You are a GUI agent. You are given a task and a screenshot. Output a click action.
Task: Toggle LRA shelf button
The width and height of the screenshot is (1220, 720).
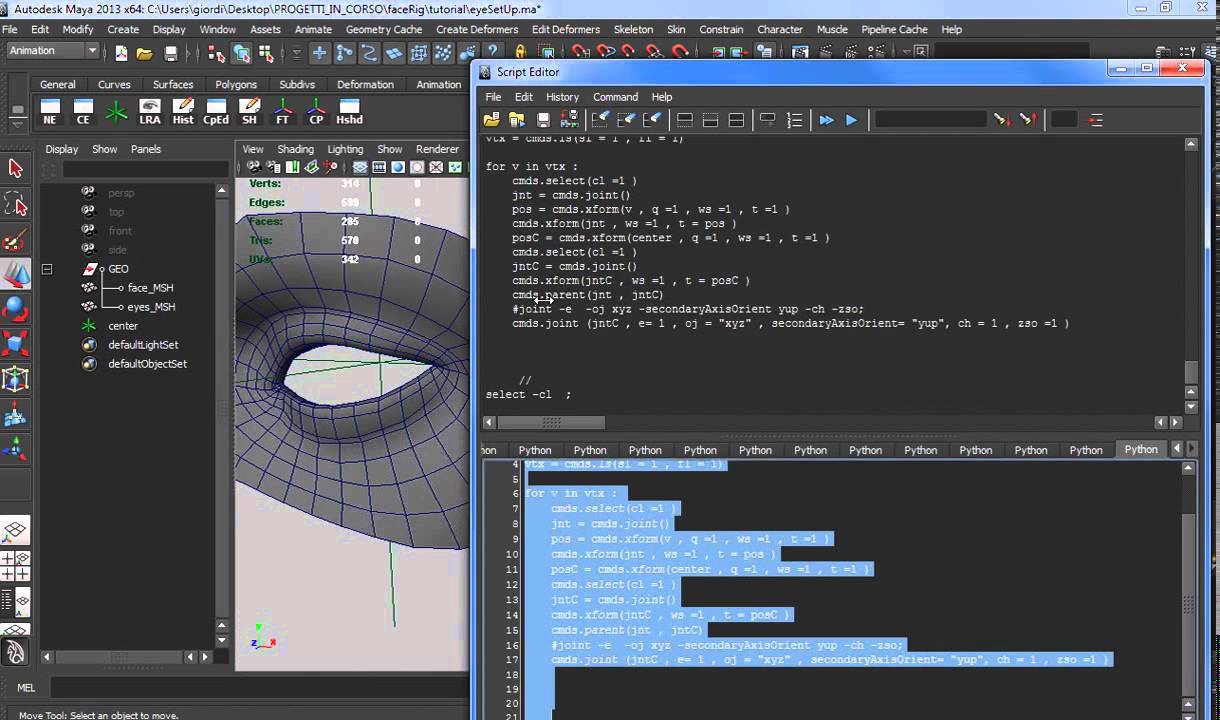150,111
